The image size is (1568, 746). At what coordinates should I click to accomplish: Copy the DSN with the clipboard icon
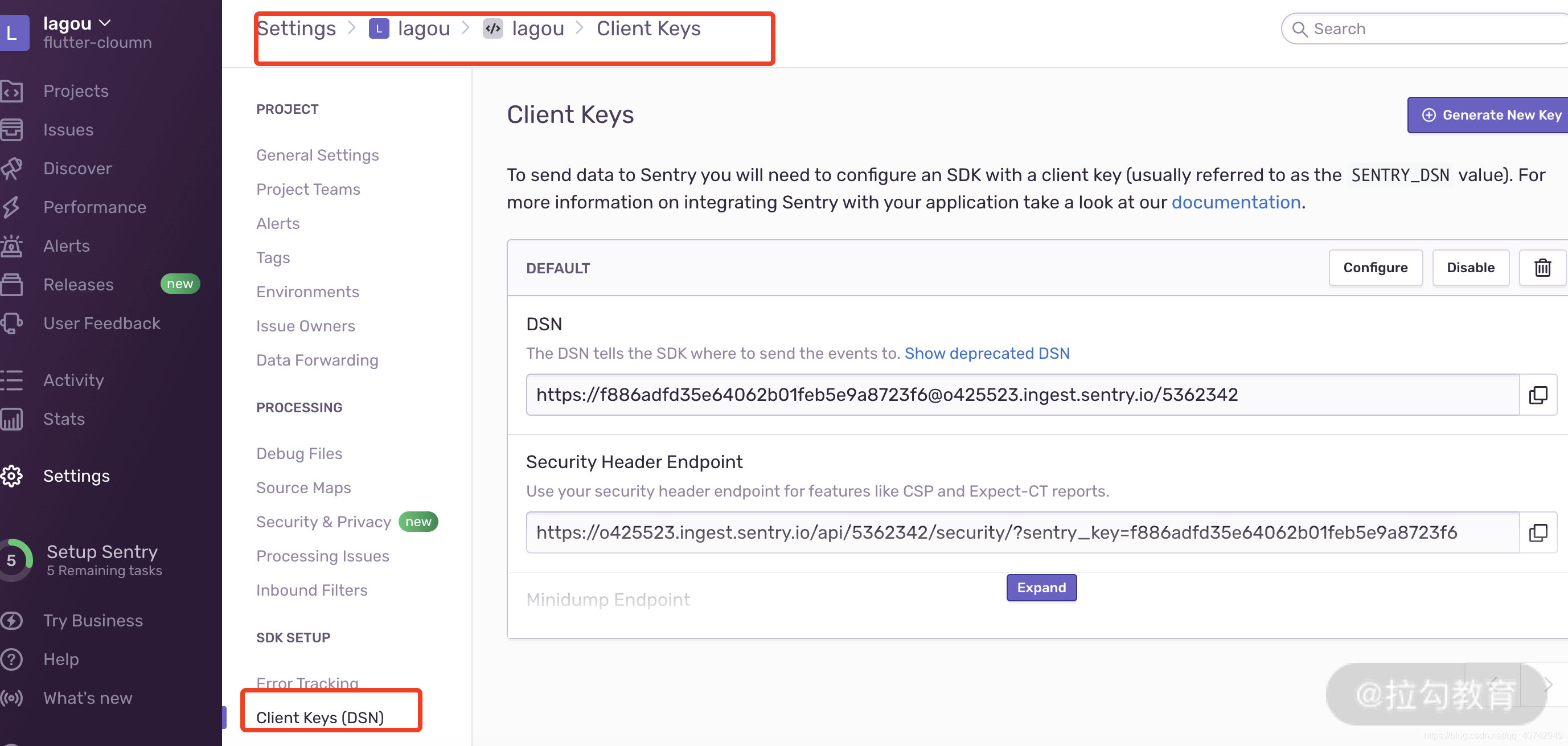pos(1538,395)
